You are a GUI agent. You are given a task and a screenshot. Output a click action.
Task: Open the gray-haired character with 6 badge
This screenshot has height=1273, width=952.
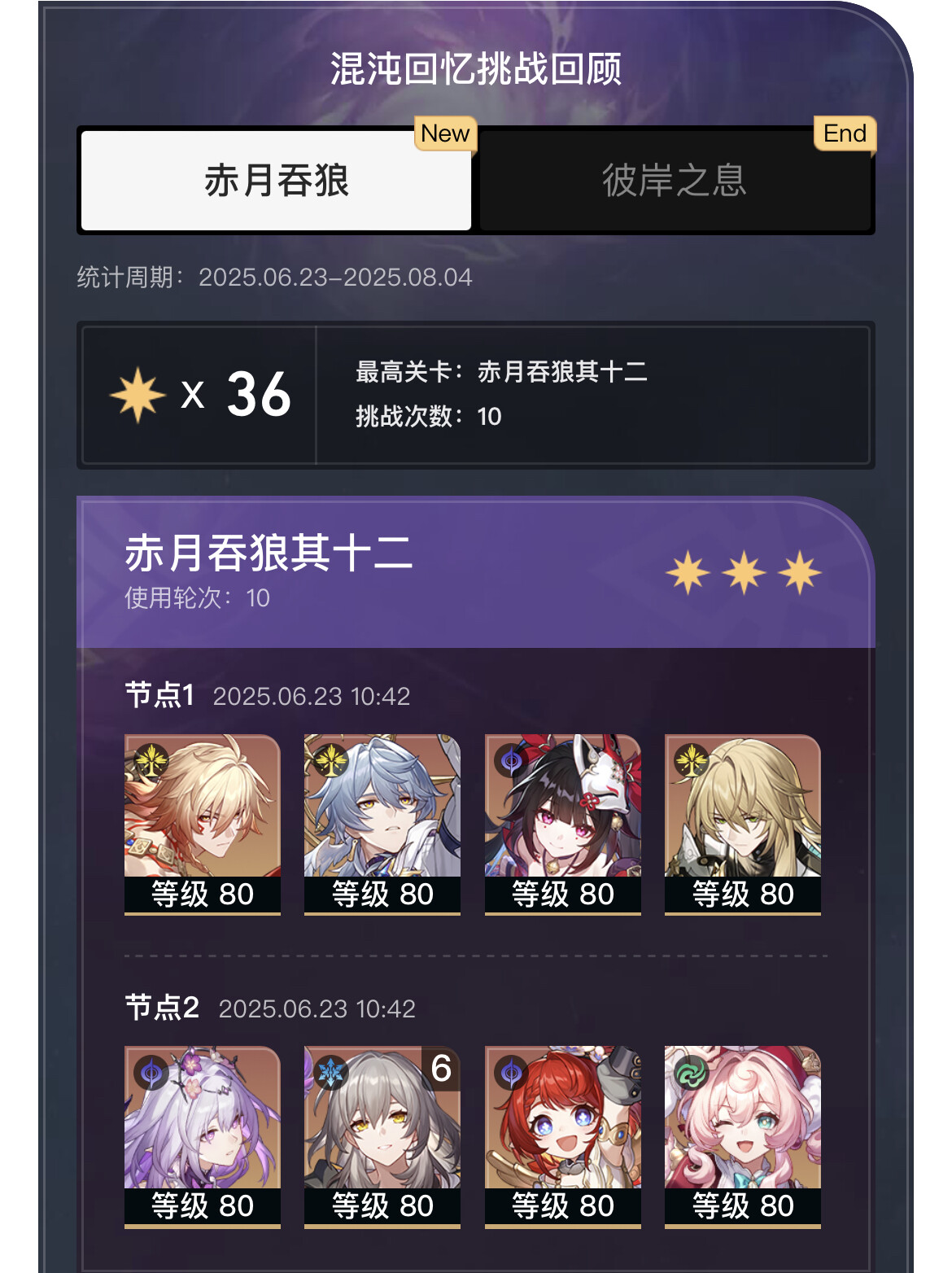[382, 1137]
